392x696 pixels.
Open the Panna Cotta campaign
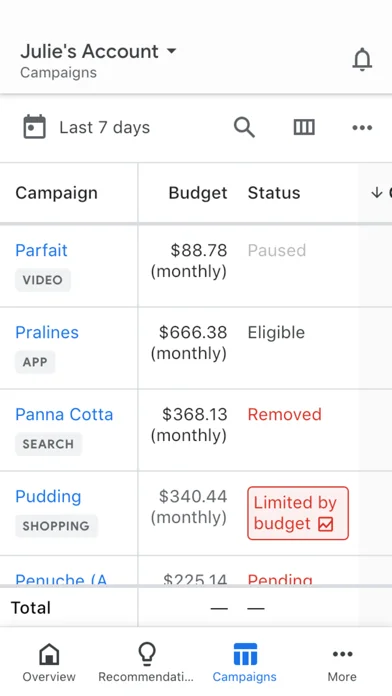(64, 415)
